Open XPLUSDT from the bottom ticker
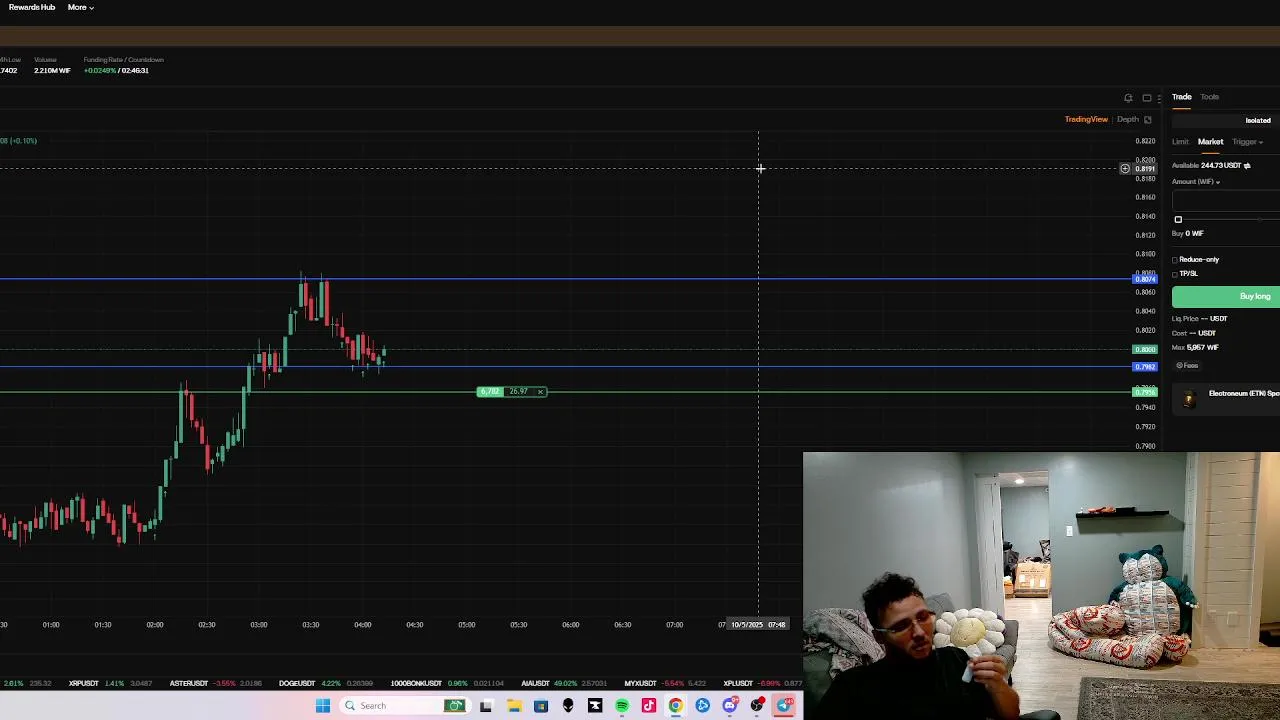The width and height of the screenshot is (1280, 720). [x=738, y=684]
